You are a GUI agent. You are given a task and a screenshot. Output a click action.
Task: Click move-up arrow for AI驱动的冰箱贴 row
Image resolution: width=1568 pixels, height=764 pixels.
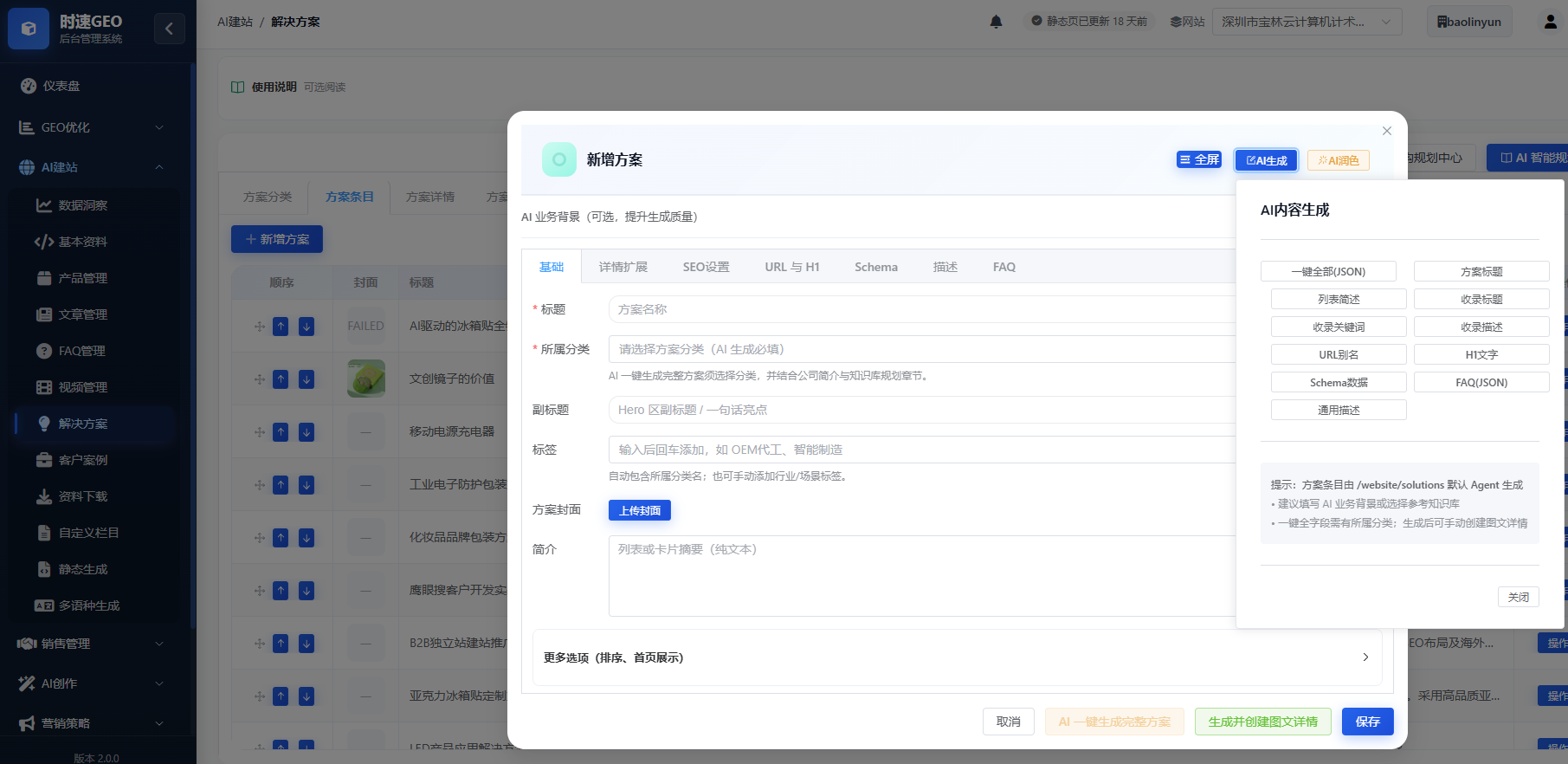pyautogui.click(x=281, y=327)
